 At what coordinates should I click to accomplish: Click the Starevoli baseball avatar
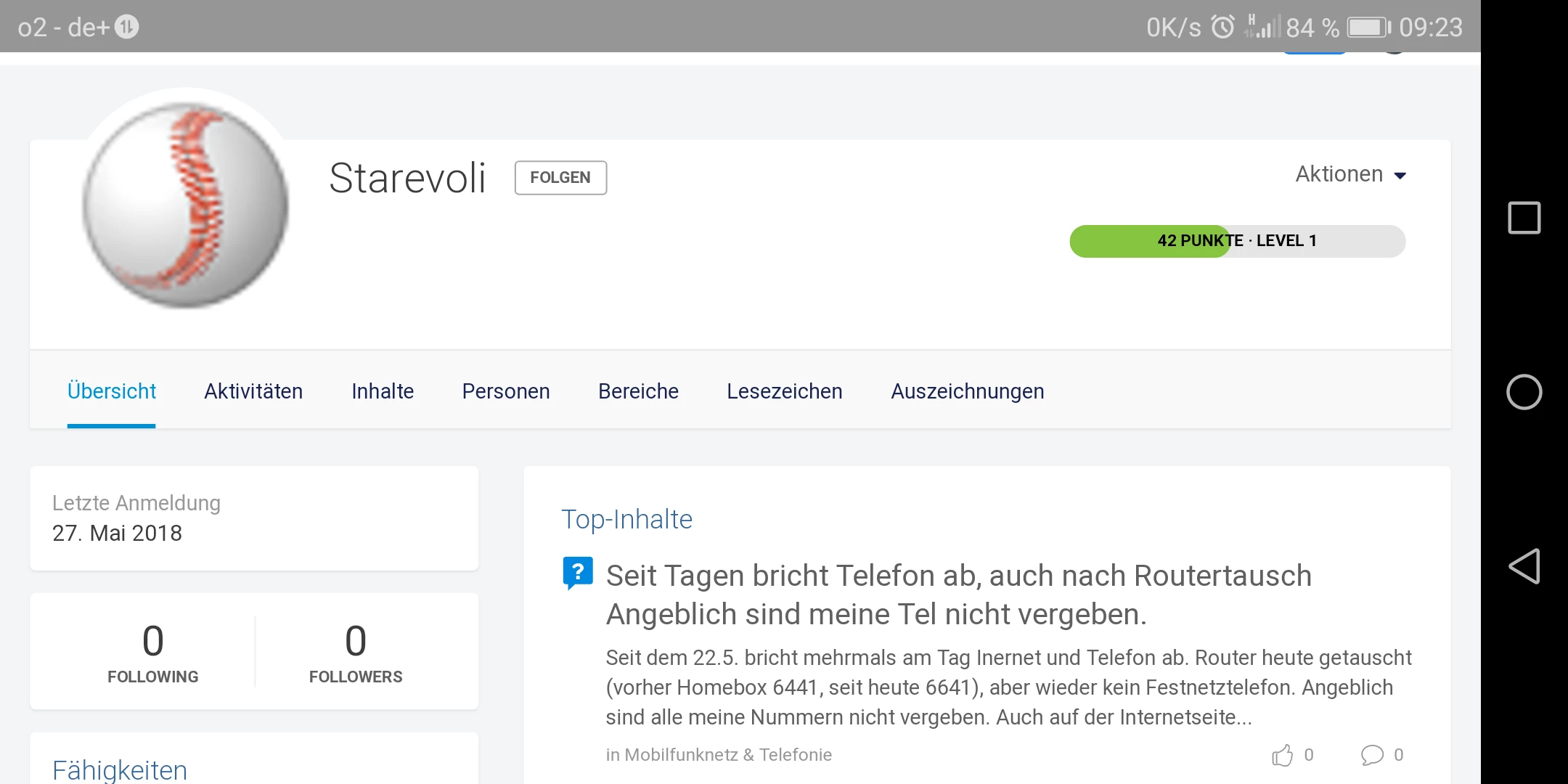[186, 205]
